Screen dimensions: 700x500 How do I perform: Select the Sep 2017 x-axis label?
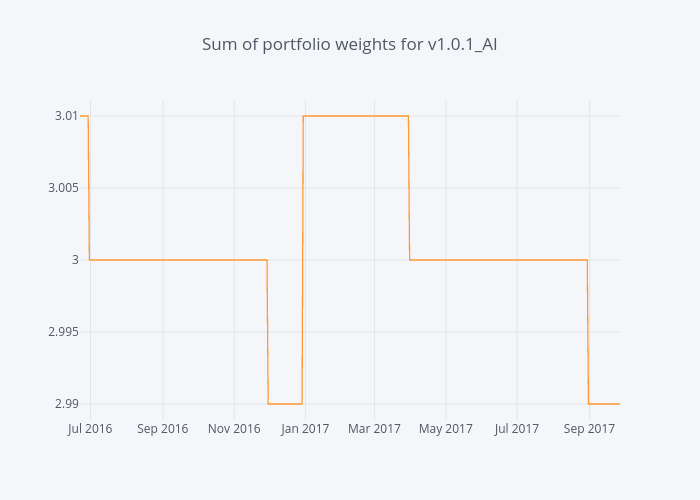coord(588,429)
